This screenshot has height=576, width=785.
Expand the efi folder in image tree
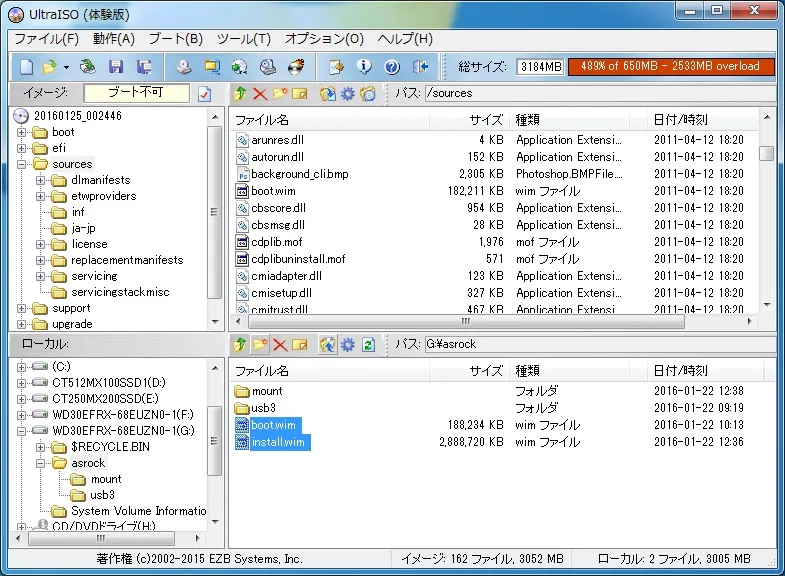tap(21, 149)
